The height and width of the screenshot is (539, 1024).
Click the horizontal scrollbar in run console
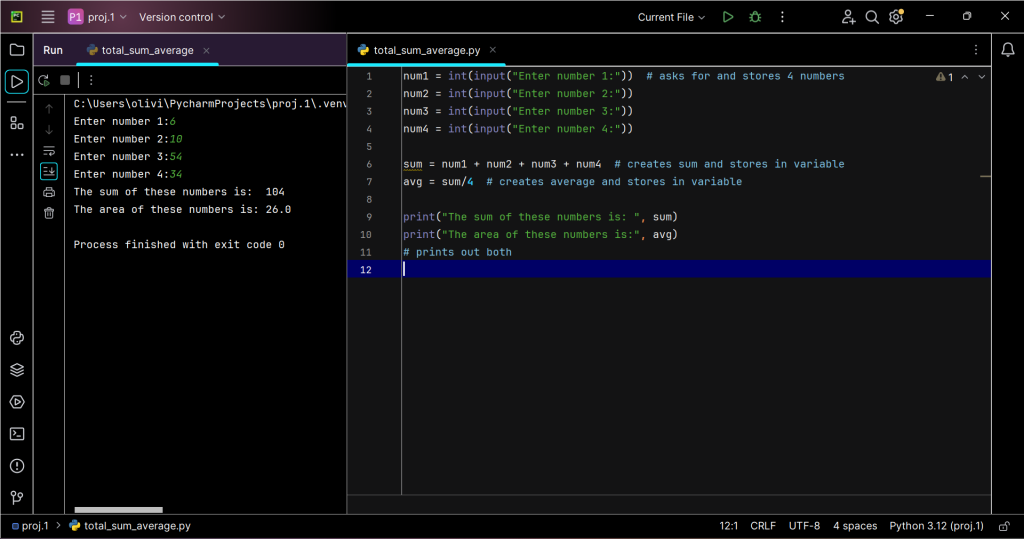[x=118, y=510]
